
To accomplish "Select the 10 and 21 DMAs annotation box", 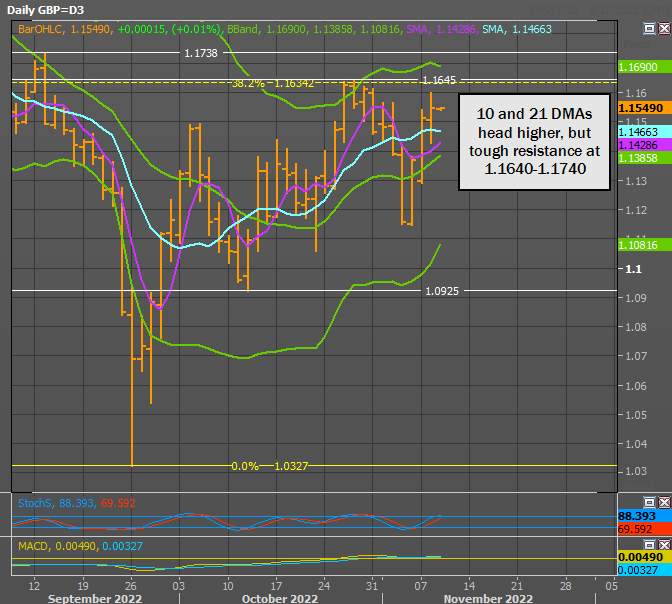I will pyautogui.click(x=534, y=142).
